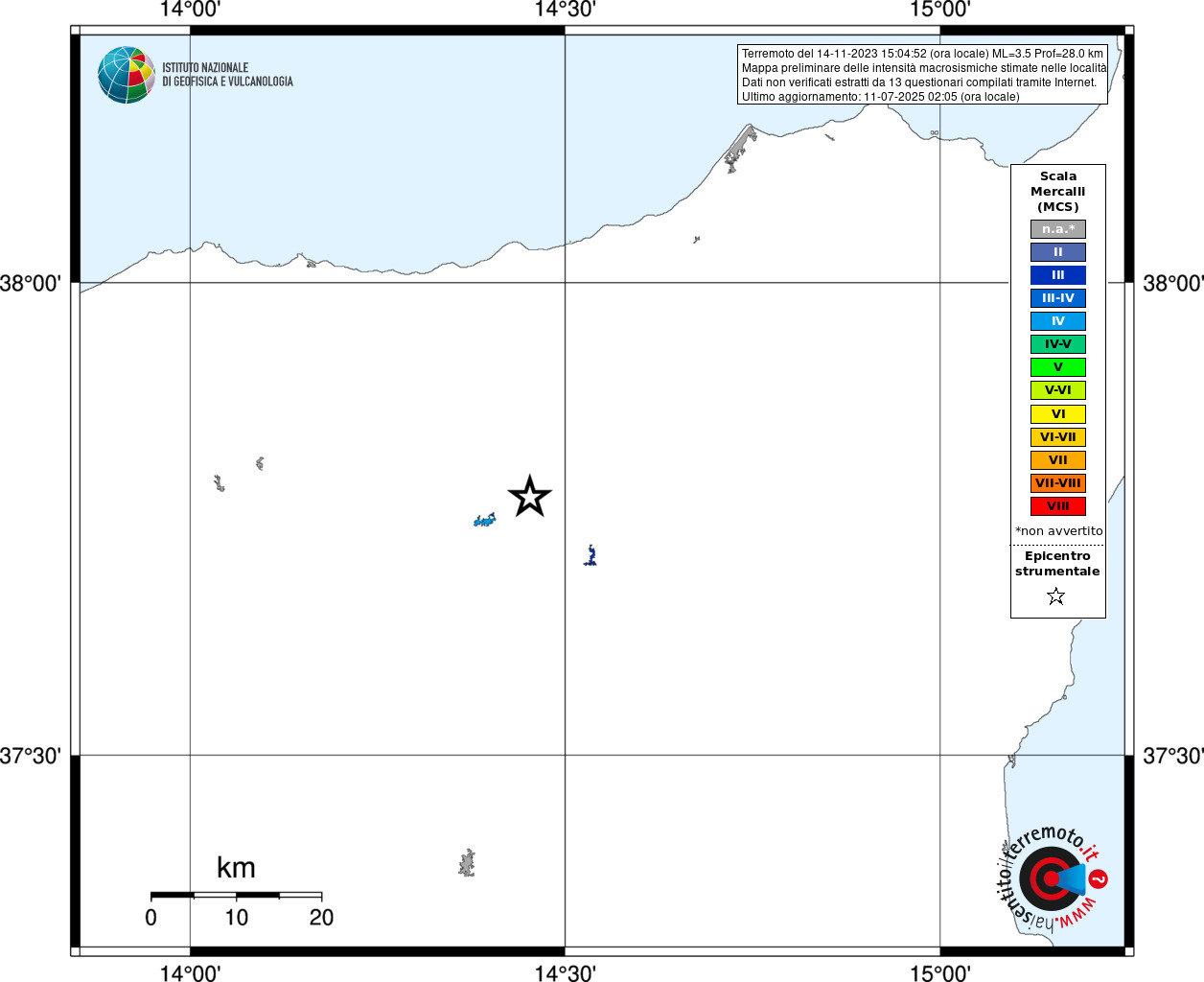Click the bottom axis label 14°00'
Image resolution: width=1204 pixels, height=982 pixels.
[x=190, y=973]
